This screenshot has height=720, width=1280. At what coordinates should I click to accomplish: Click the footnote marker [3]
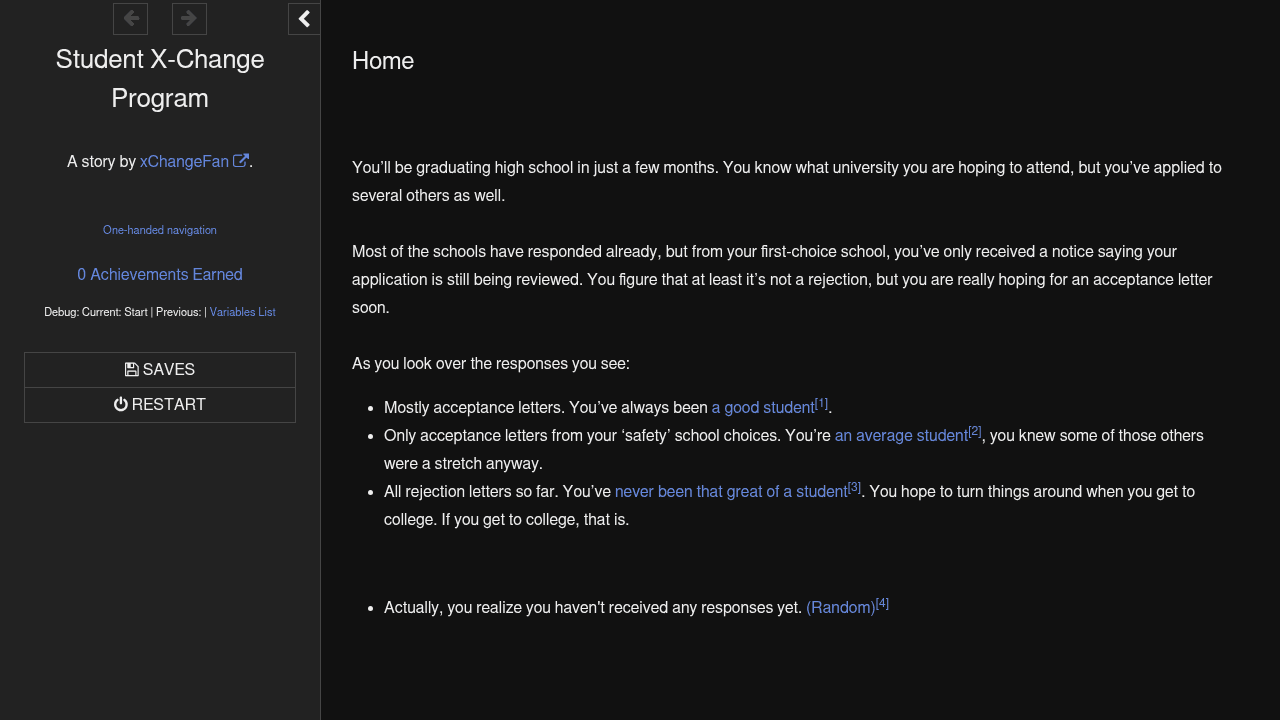pyautogui.click(x=854, y=488)
